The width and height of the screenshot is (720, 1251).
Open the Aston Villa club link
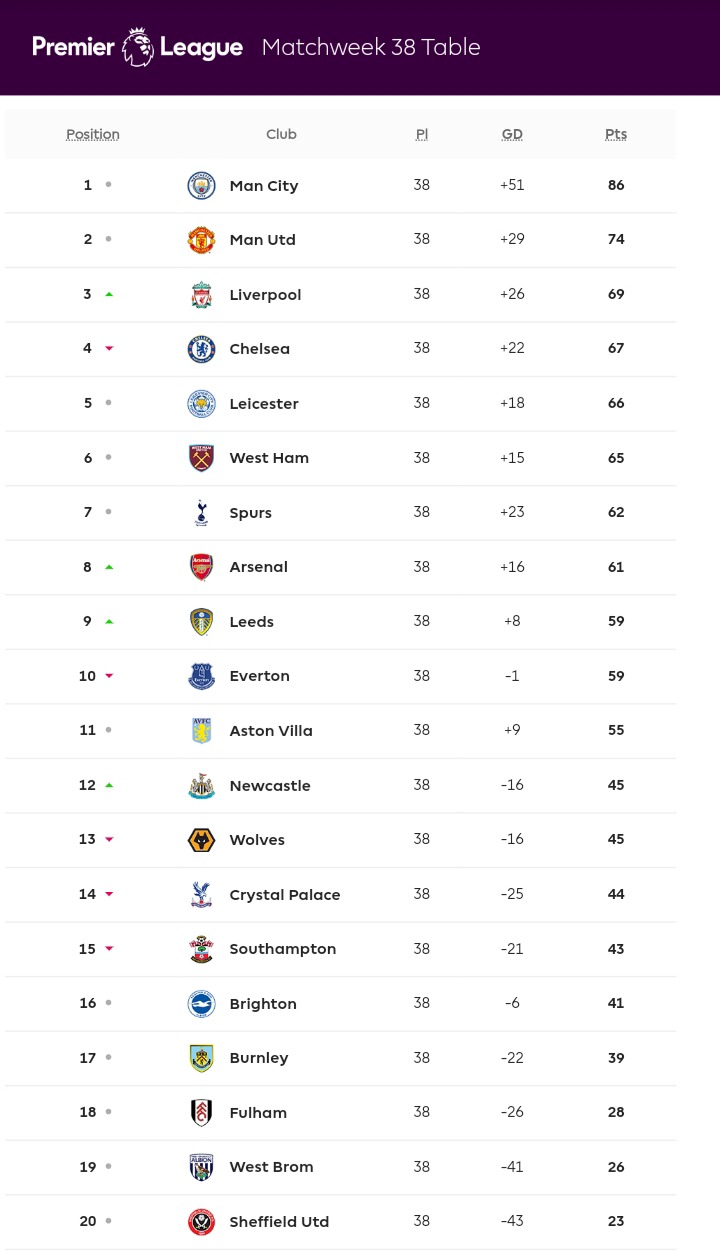pos(271,731)
